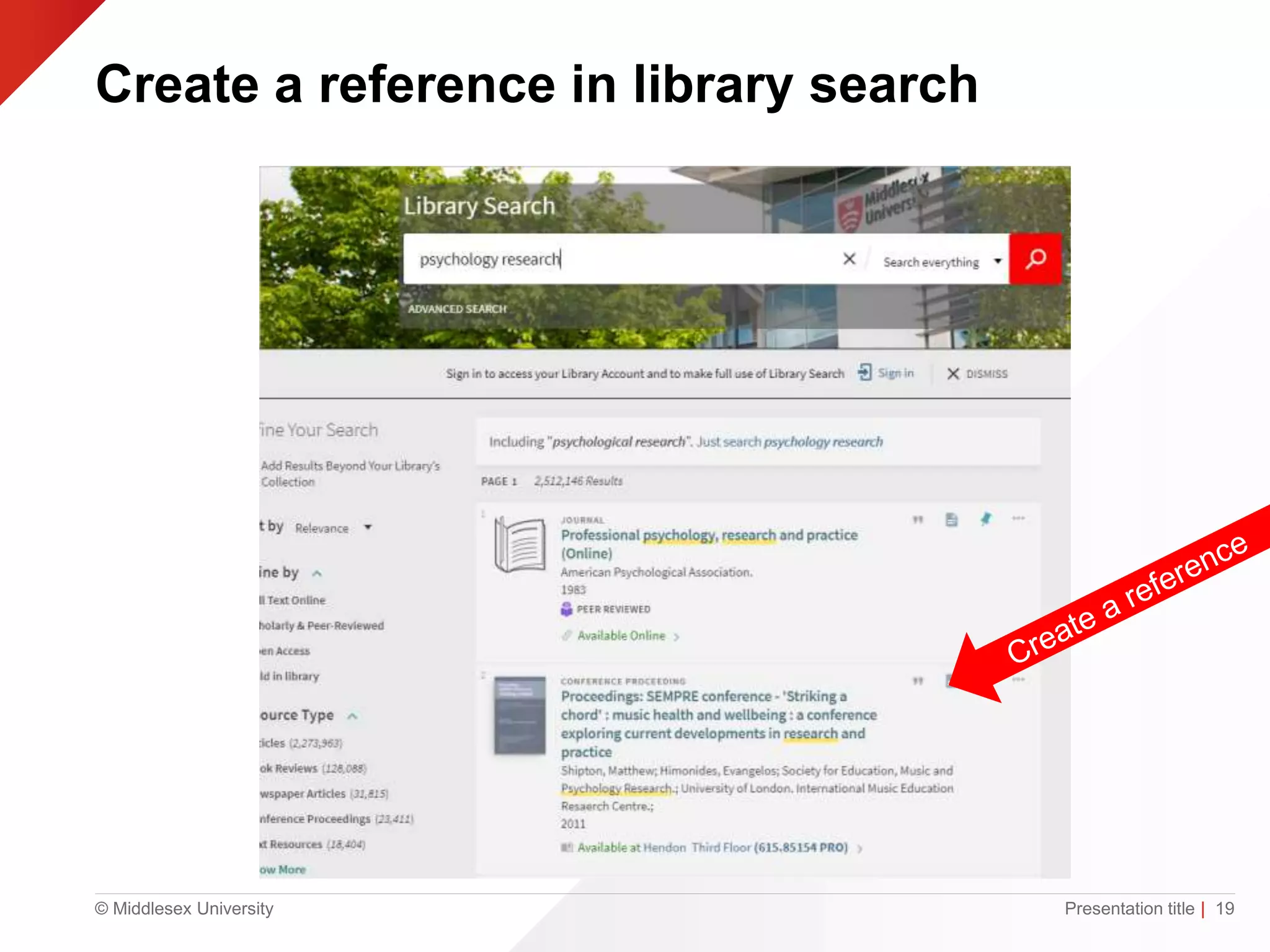Click the SEMPRE proceedings book cover thumbnail
This screenshot has height=952, width=1270.
pos(520,715)
